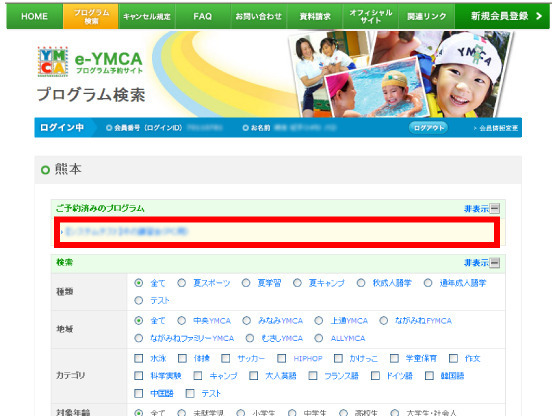Open the FAQ menu item
The width and height of the screenshot is (560, 416).
pos(202,16)
